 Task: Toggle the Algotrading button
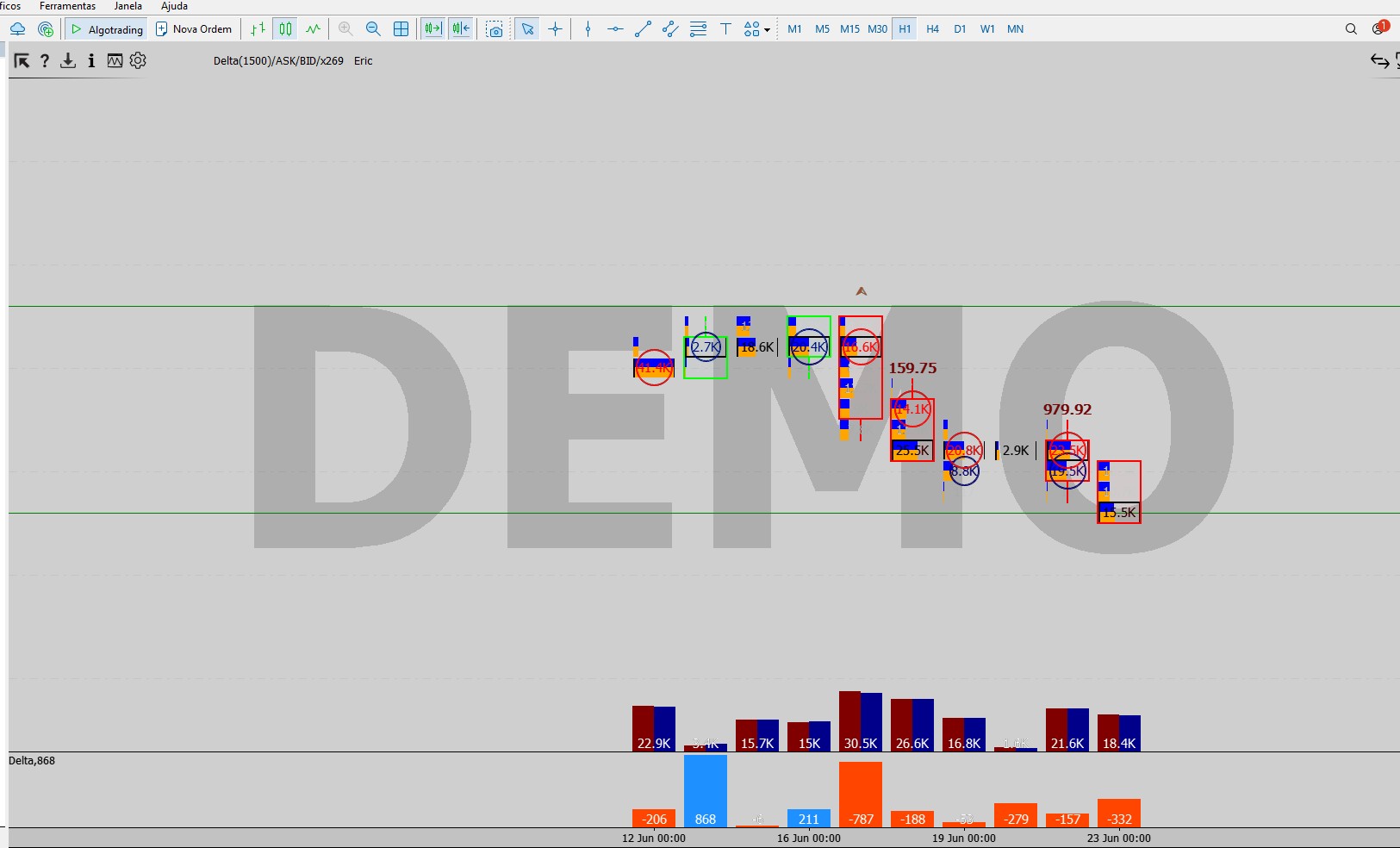coord(107,29)
